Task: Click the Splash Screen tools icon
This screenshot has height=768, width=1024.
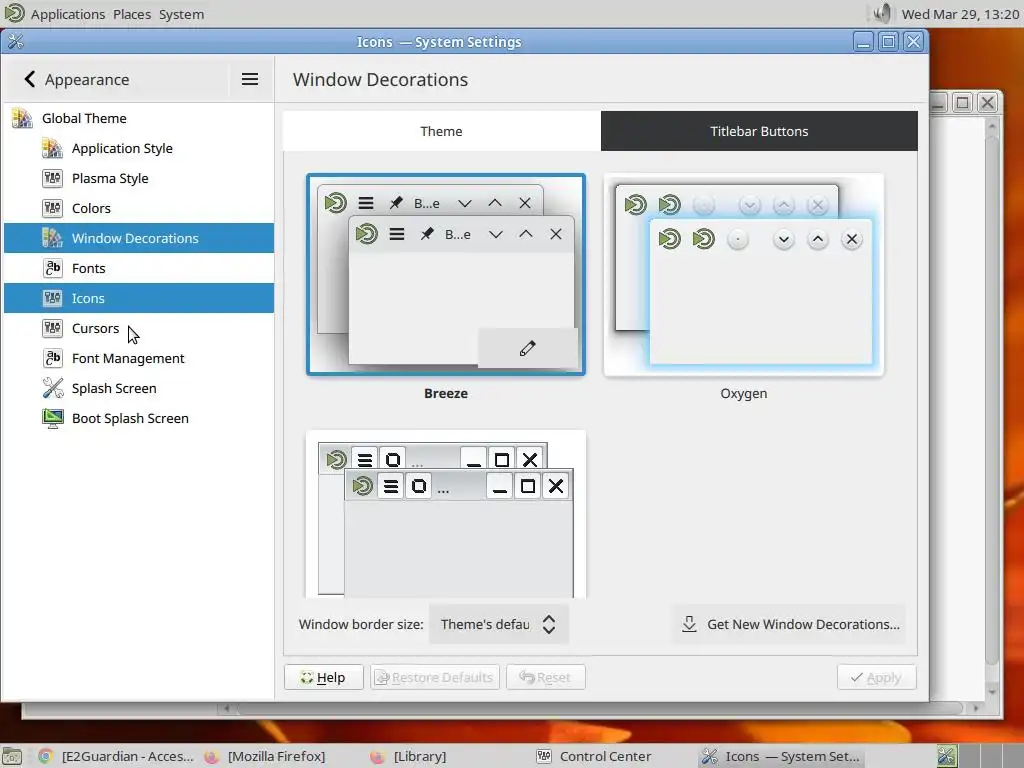Action: [x=52, y=389]
